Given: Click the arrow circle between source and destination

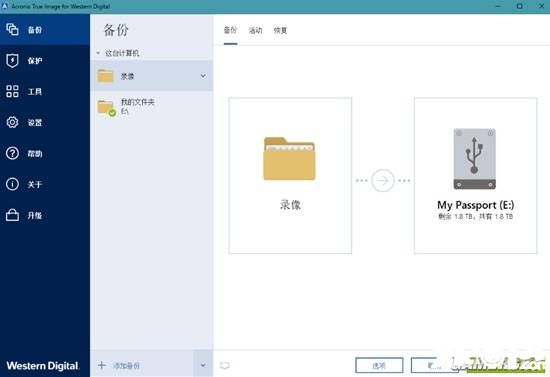Looking at the screenshot, I should [x=383, y=181].
